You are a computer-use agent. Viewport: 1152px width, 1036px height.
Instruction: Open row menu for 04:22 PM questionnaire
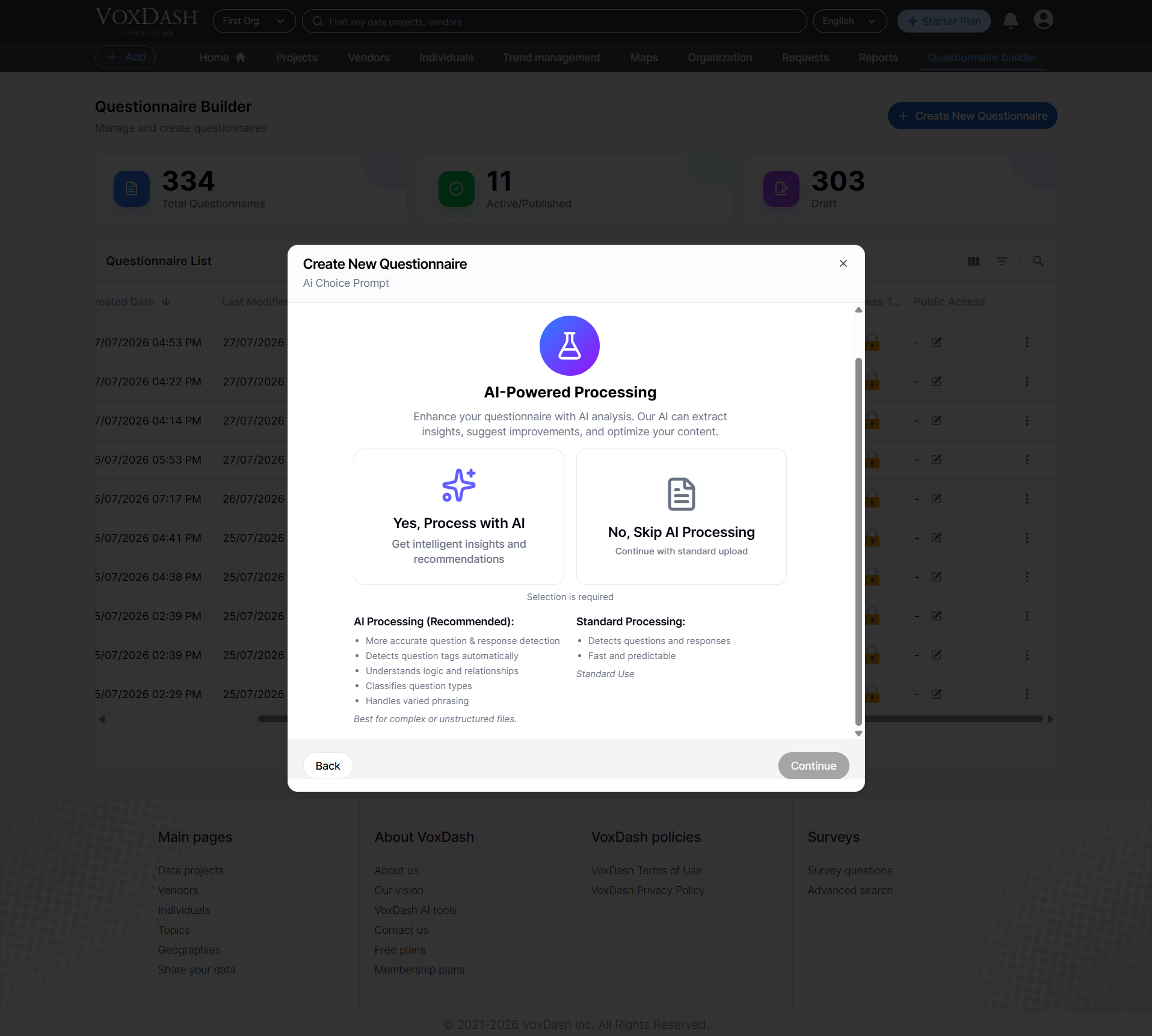(1027, 381)
